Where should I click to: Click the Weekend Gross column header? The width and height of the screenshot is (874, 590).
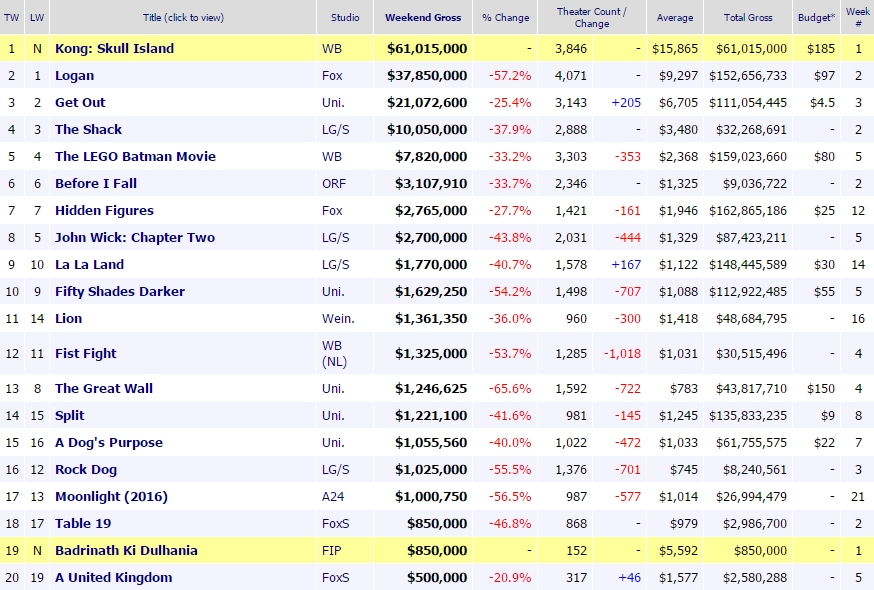(x=423, y=17)
